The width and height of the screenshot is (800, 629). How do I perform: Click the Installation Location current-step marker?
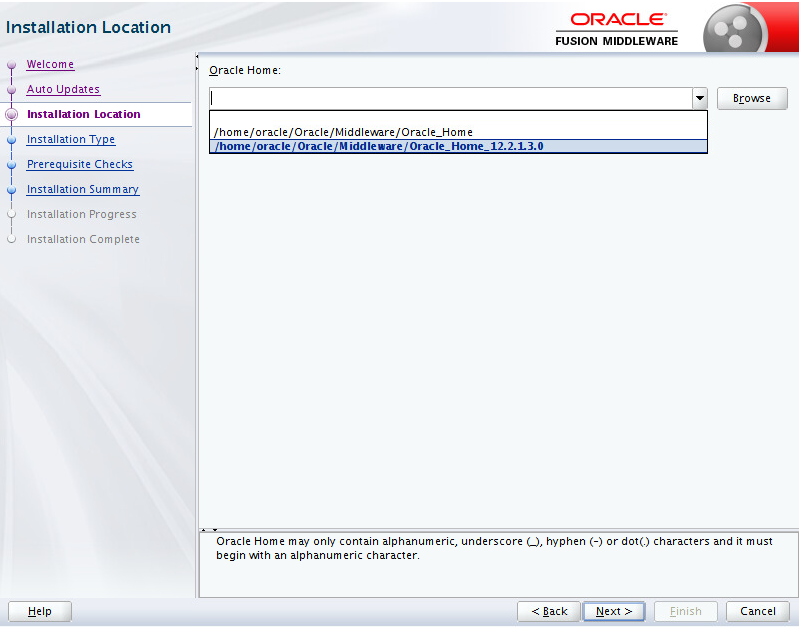point(11,114)
